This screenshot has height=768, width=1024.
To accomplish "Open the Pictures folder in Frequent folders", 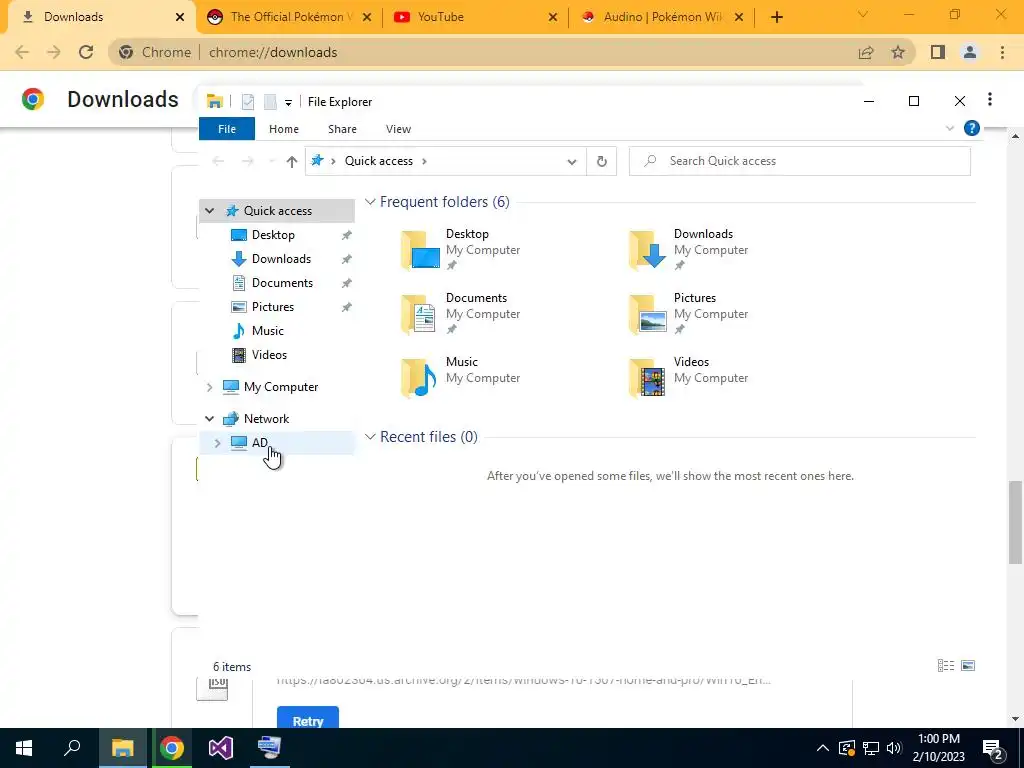I will coord(689,313).
